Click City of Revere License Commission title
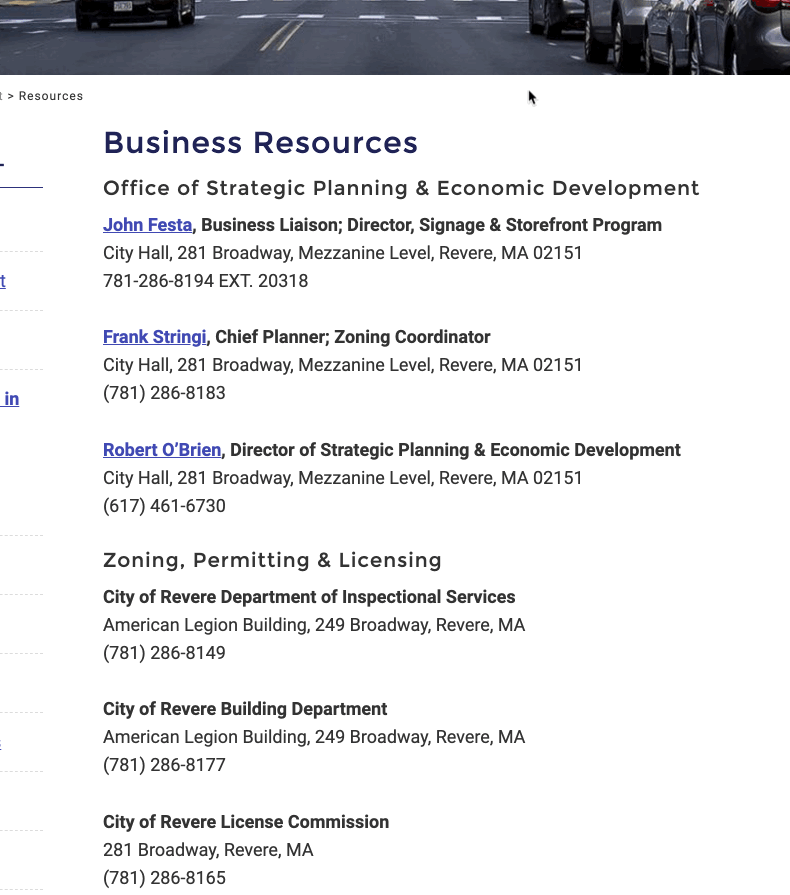Viewport: 790px width, 895px height. [x=246, y=822]
